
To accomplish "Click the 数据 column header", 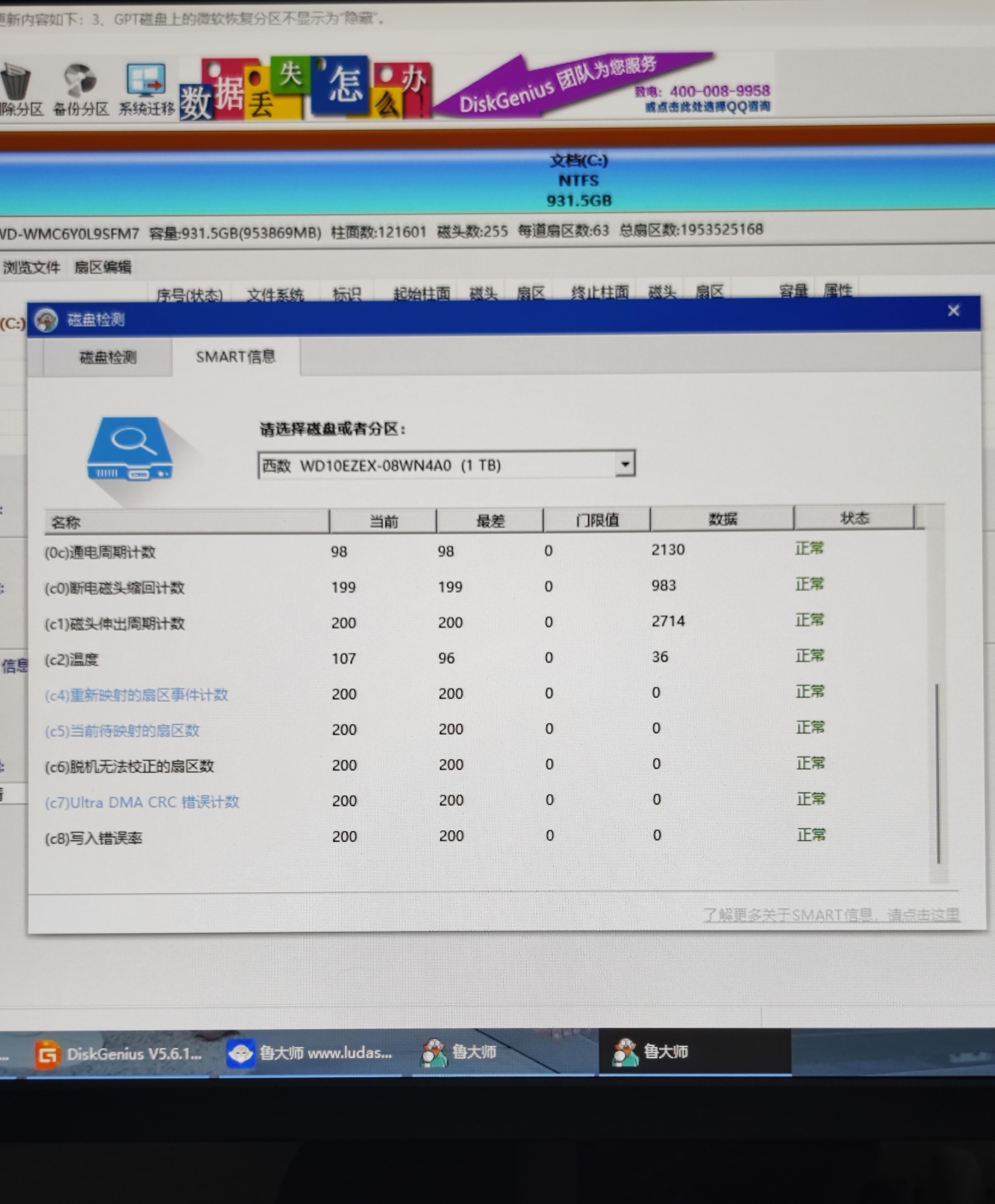I will click(x=722, y=519).
